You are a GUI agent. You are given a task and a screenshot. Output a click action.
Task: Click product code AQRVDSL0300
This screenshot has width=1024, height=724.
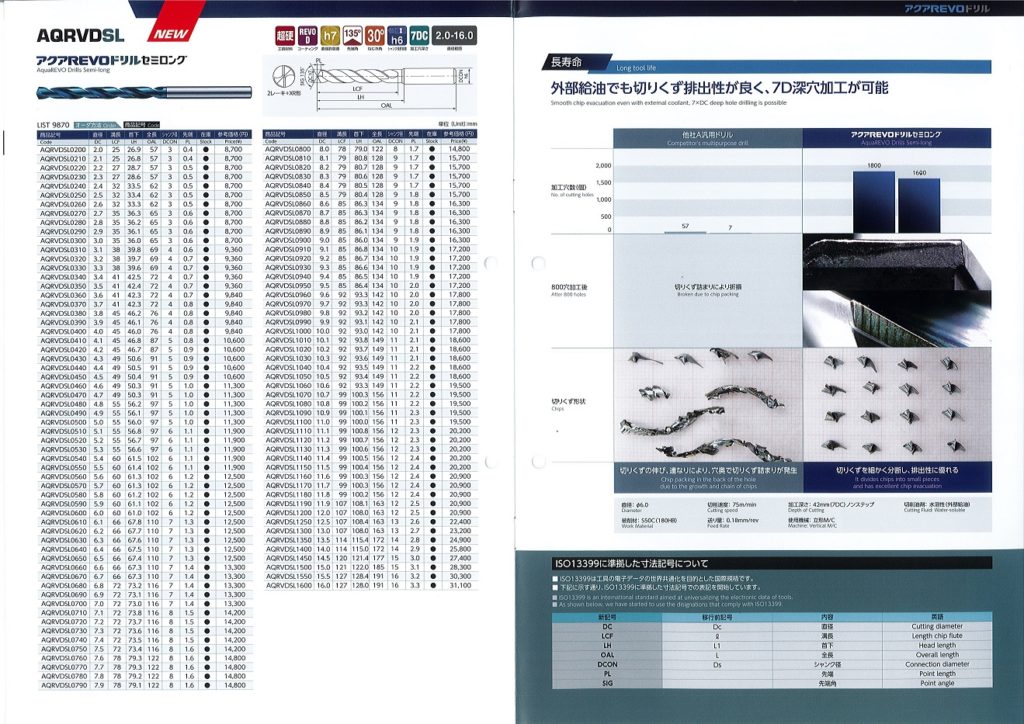(63, 240)
